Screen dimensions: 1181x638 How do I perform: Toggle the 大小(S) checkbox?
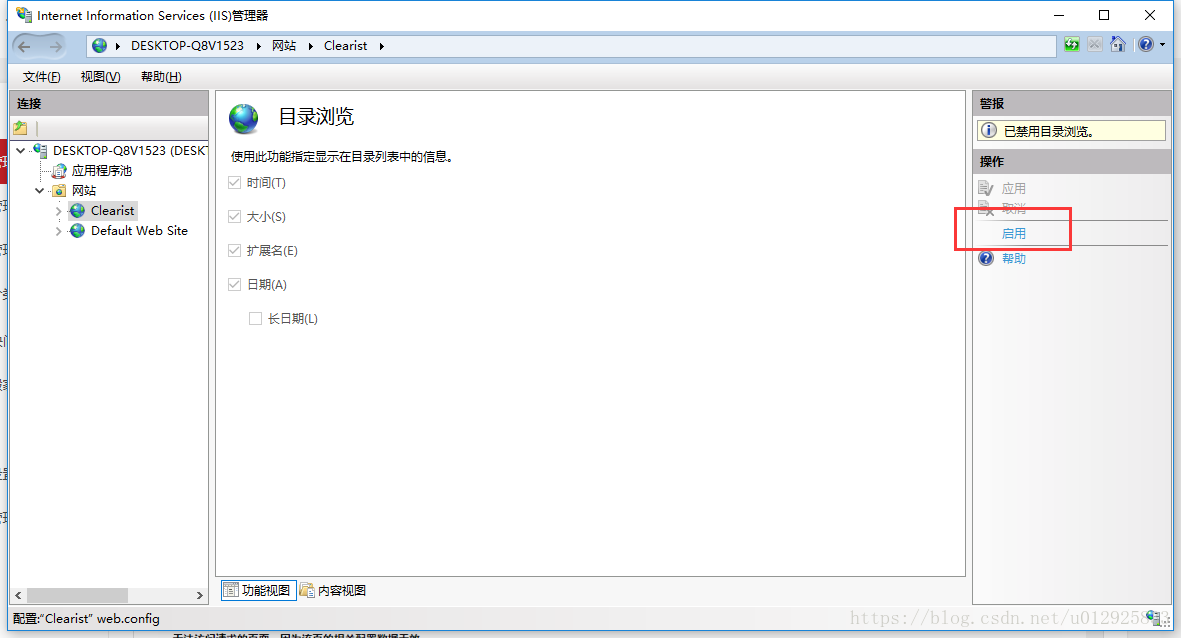click(233, 216)
